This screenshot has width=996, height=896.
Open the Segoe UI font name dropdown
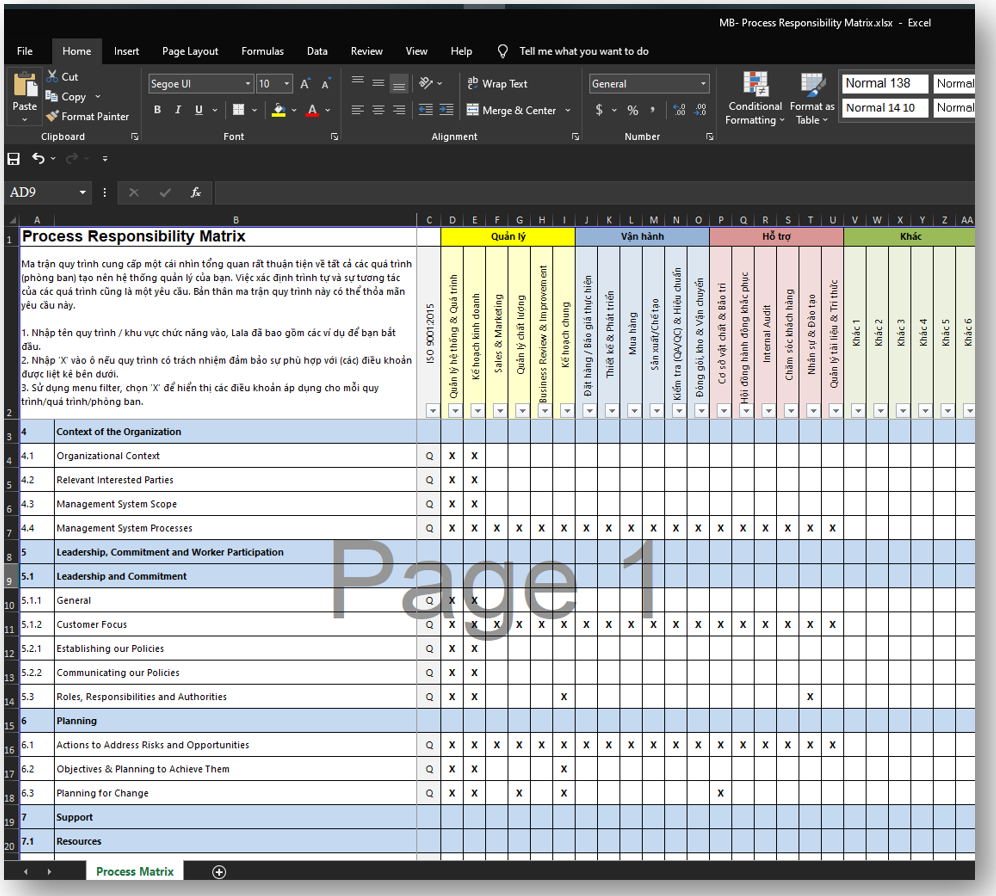[x=248, y=84]
